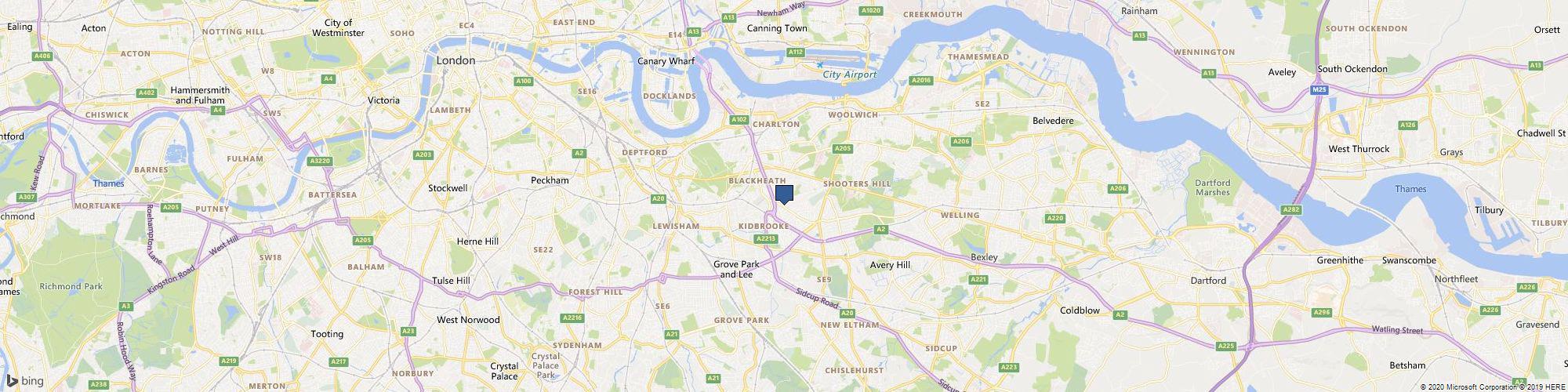Select the Canary Wharf label
Image resolution: width=1568 pixels, height=392 pixels.
click(666, 61)
